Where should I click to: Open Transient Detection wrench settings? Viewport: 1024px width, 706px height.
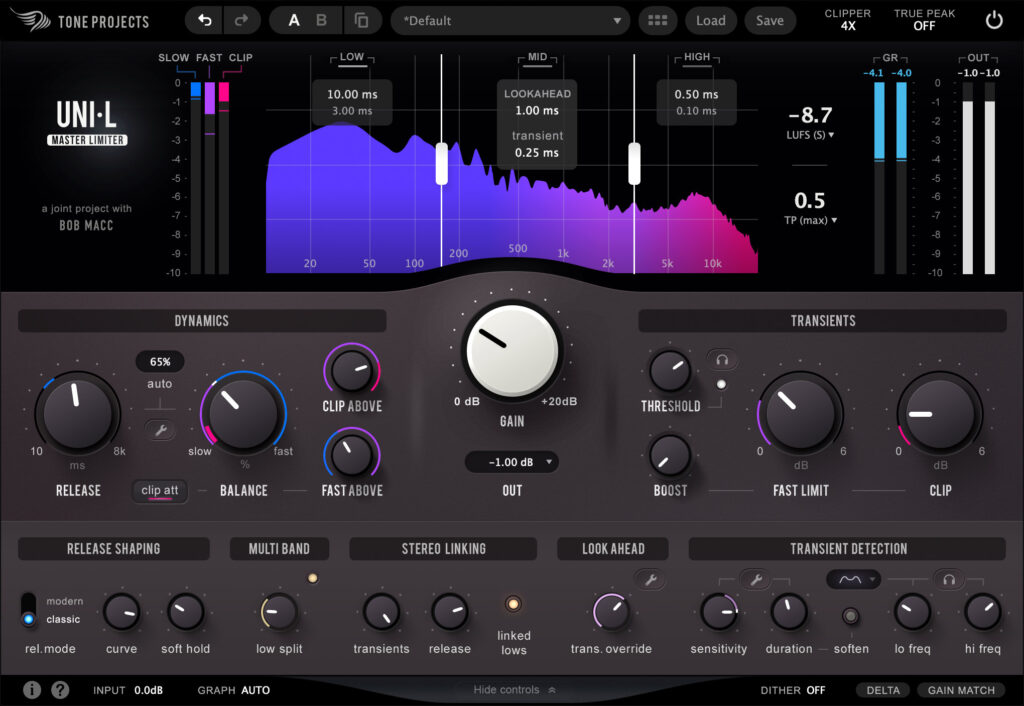pos(756,579)
